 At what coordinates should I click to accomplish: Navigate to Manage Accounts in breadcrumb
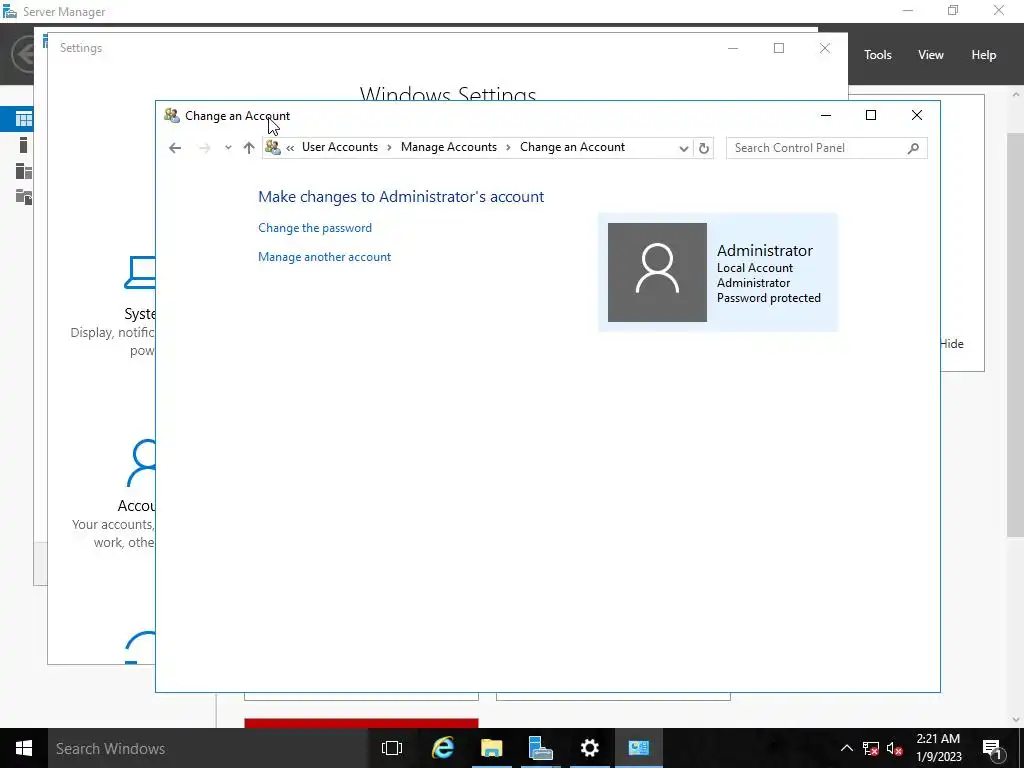tap(449, 147)
